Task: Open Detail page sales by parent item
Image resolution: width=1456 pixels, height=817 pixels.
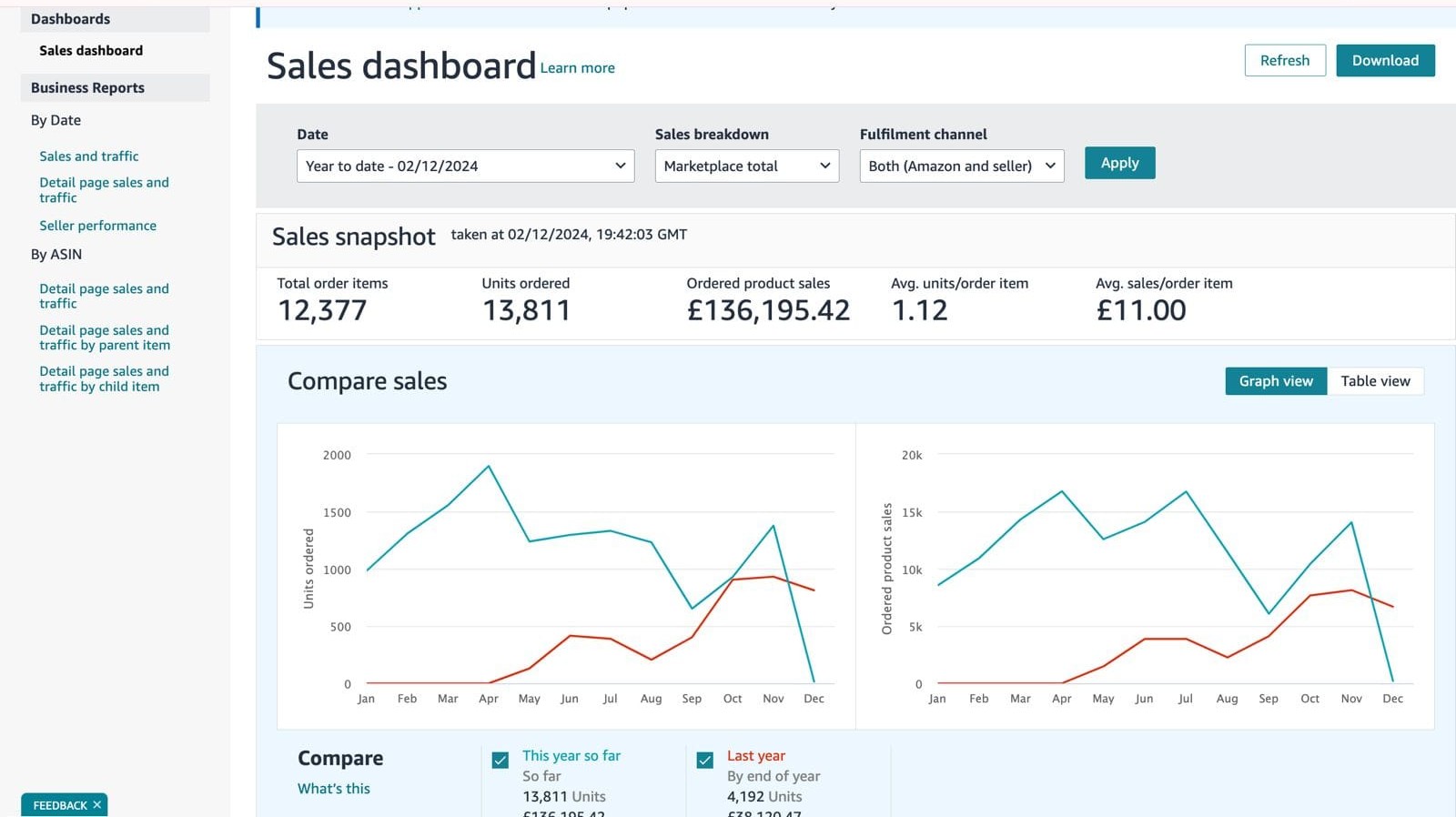Action: click(x=105, y=338)
